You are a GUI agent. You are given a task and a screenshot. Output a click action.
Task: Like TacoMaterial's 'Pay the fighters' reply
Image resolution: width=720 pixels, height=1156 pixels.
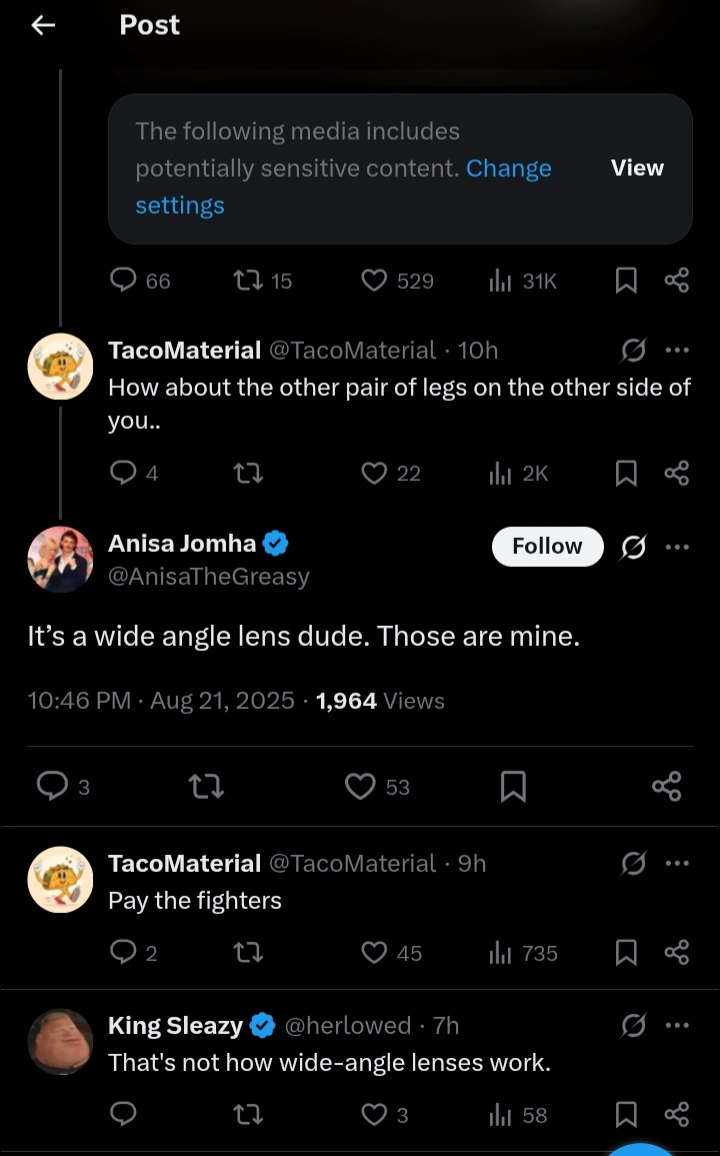coord(374,953)
